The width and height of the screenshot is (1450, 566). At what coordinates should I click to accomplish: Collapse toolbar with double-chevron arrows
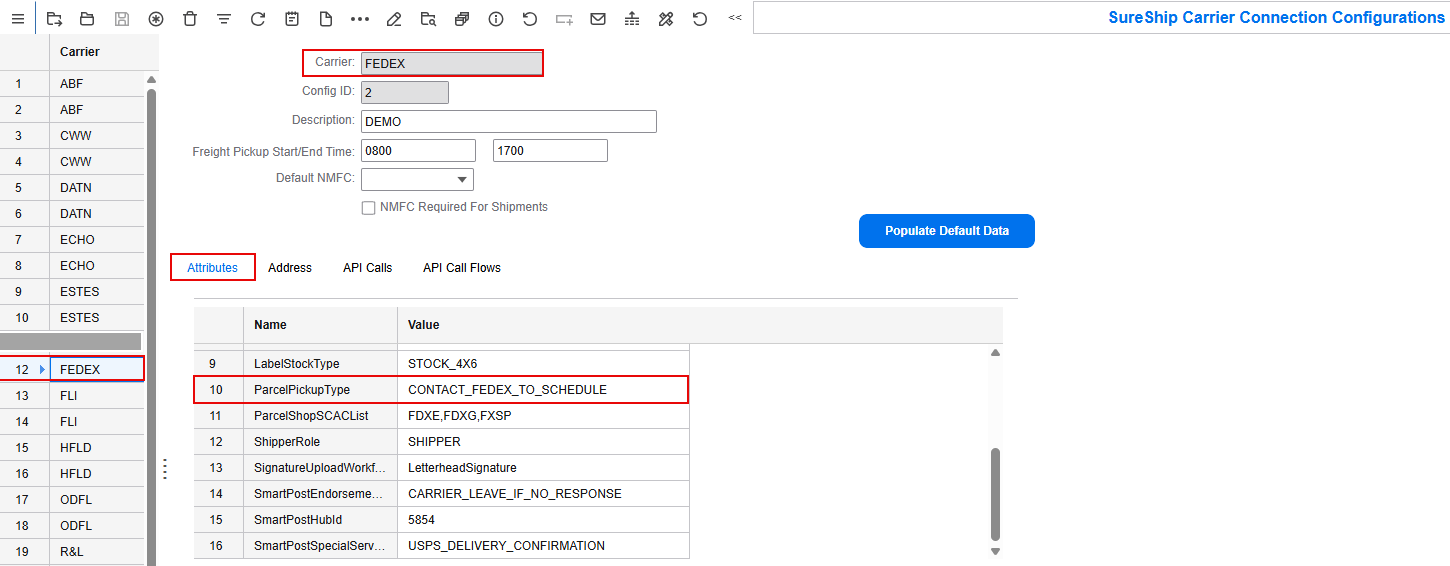(735, 18)
